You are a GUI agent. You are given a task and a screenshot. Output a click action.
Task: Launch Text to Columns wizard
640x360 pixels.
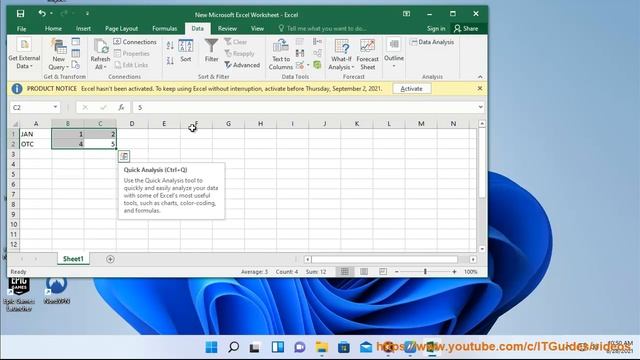tap(280, 54)
